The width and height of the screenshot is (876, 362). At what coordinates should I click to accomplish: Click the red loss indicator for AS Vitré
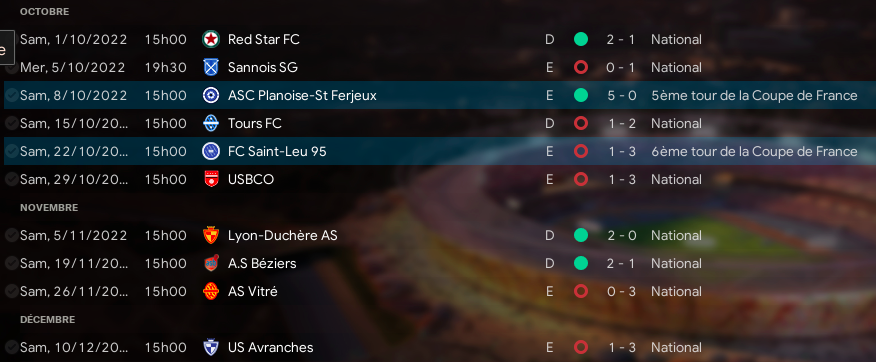pos(581,291)
